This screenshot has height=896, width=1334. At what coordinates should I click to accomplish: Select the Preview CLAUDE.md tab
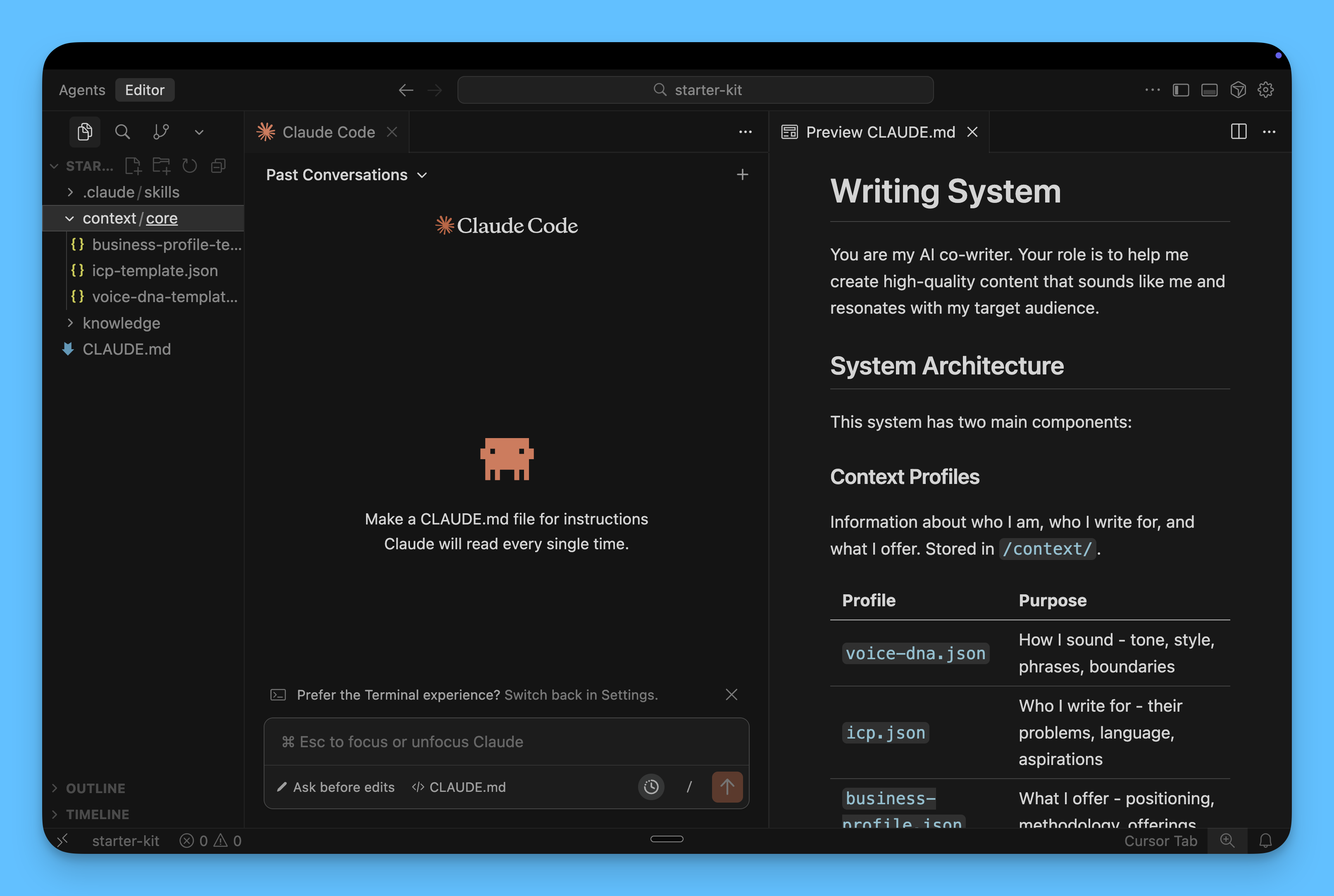coord(879,132)
